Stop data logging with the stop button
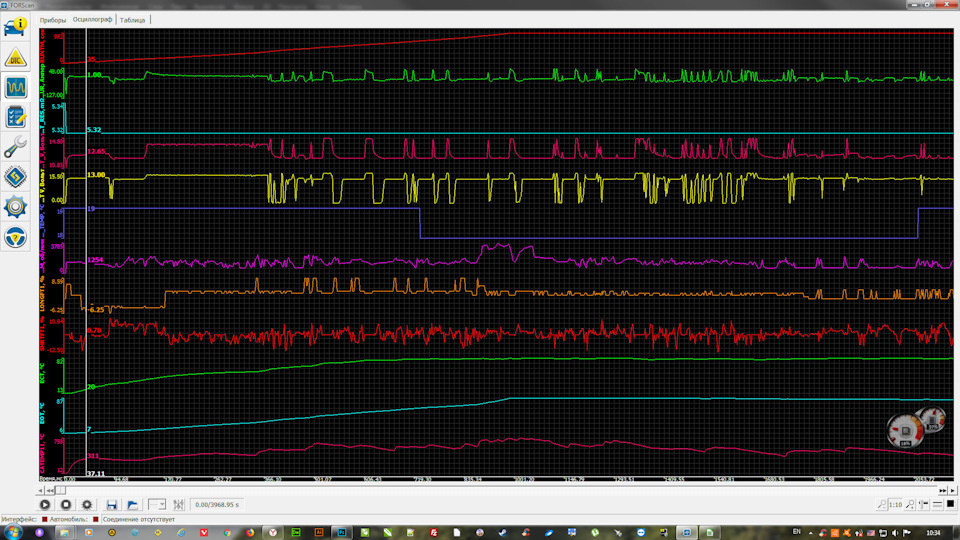Screen dimensions: 960x540 pyautogui.click(x=66, y=504)
